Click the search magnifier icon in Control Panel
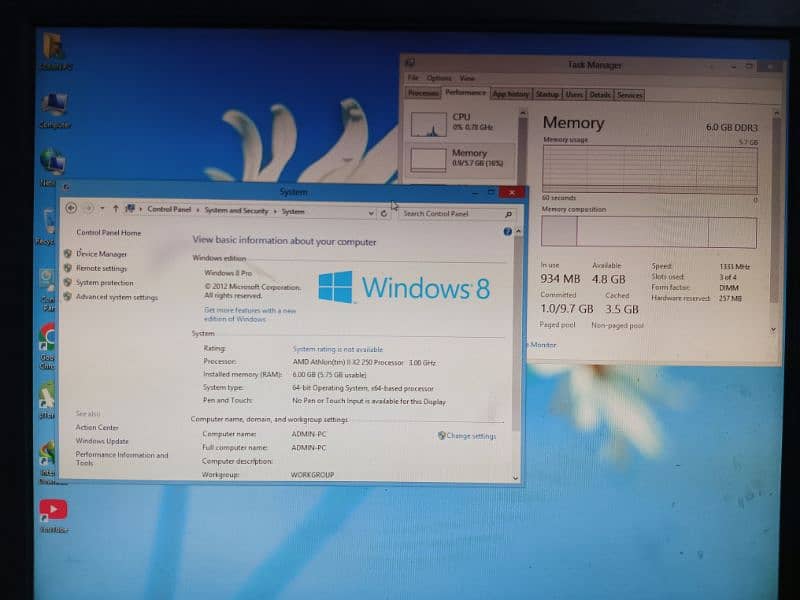This screenshot has width=800, height=600. pyautogui.click(x=508, y=214)
